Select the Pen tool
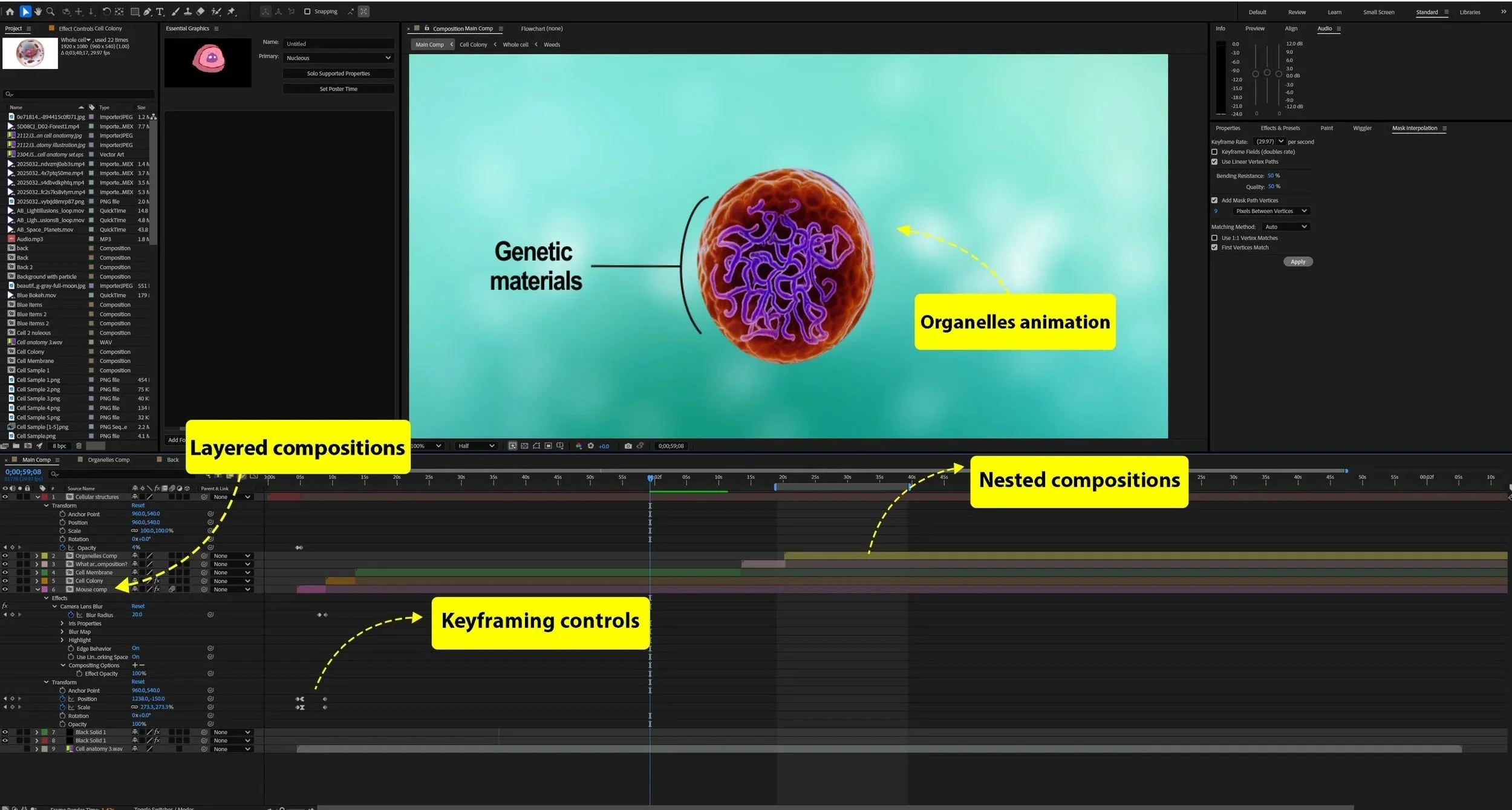The width and height of the screenshot is (1512, 810). pos(147,11)
